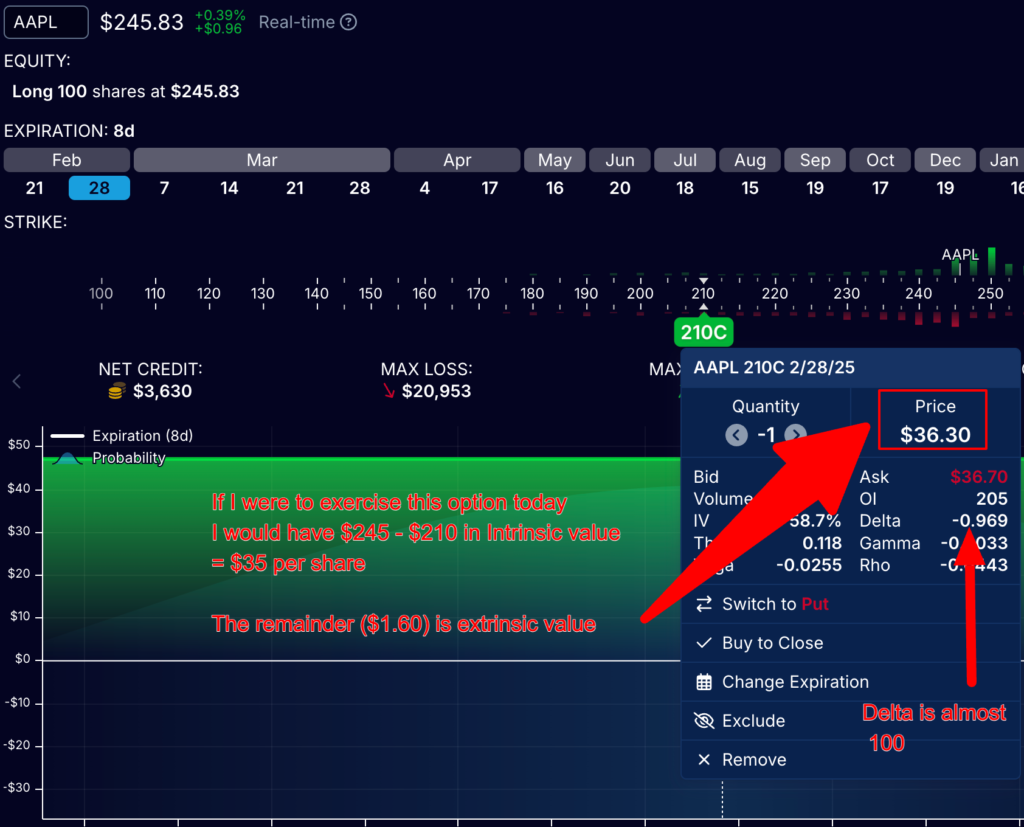
Task: Toggle the crossed-eye Exclude icon
Action: pos(704,721)
